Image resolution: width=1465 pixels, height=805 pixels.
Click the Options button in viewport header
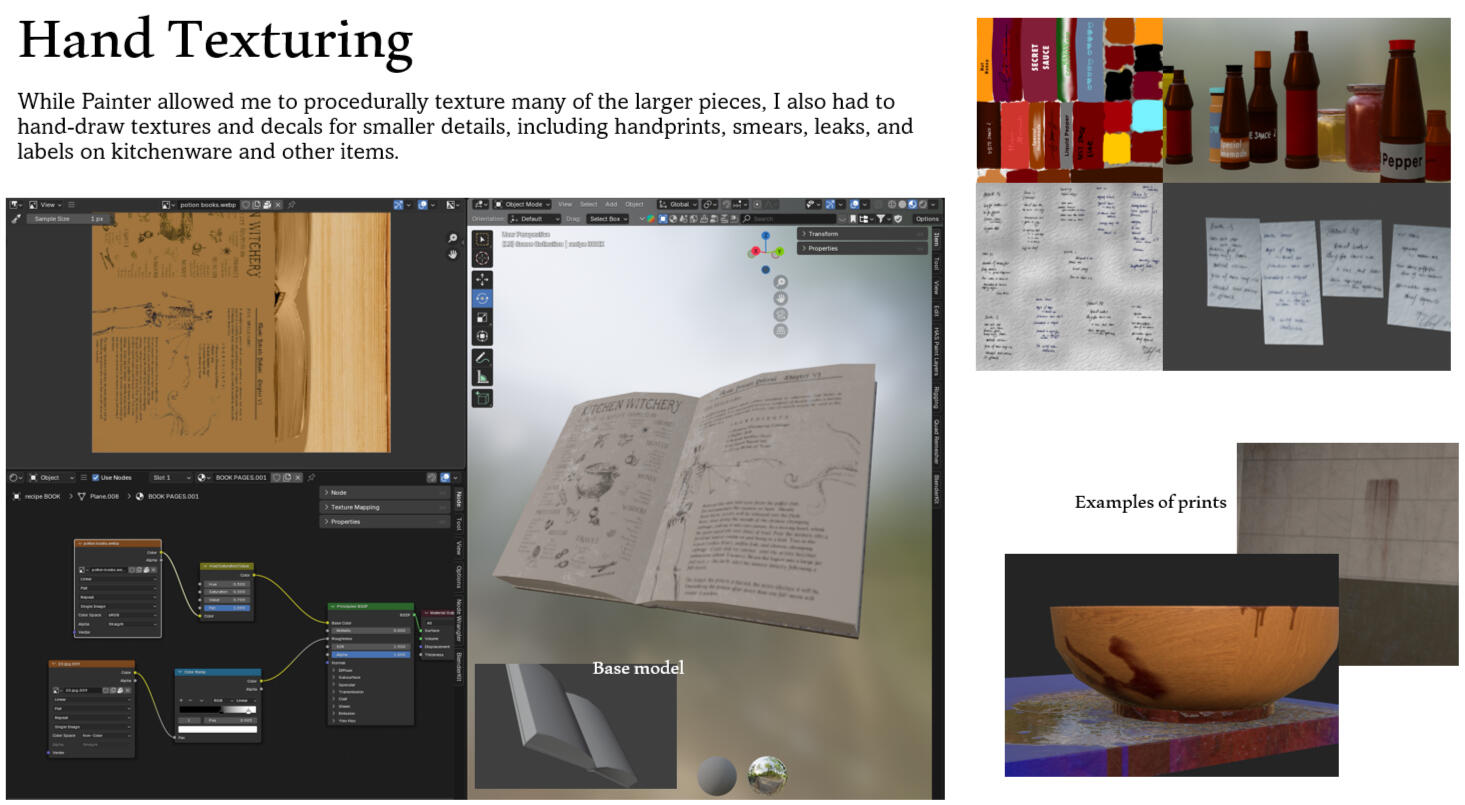tap(926, 219)
